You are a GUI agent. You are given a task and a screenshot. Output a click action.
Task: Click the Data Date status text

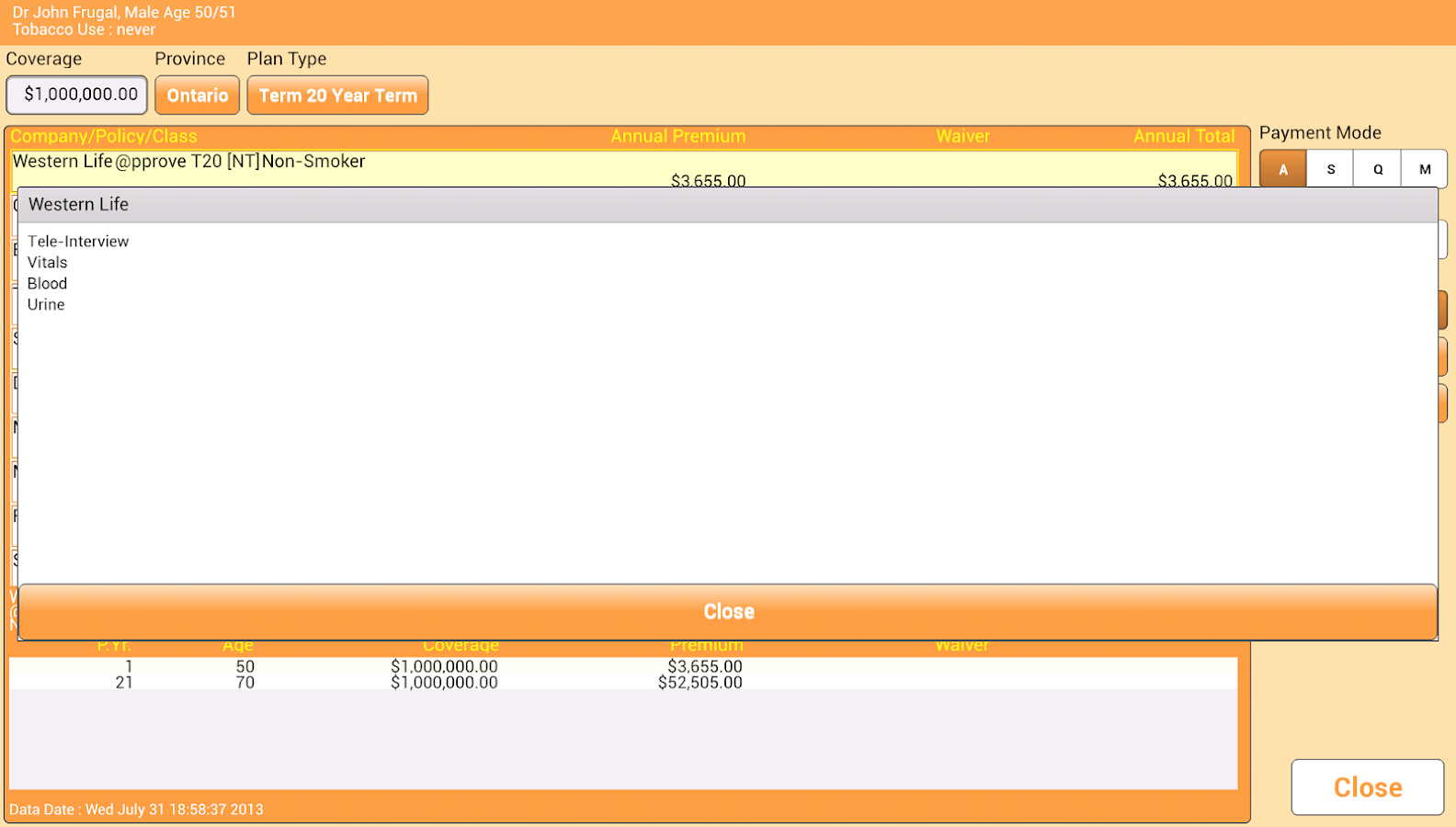tap(136, 810)
